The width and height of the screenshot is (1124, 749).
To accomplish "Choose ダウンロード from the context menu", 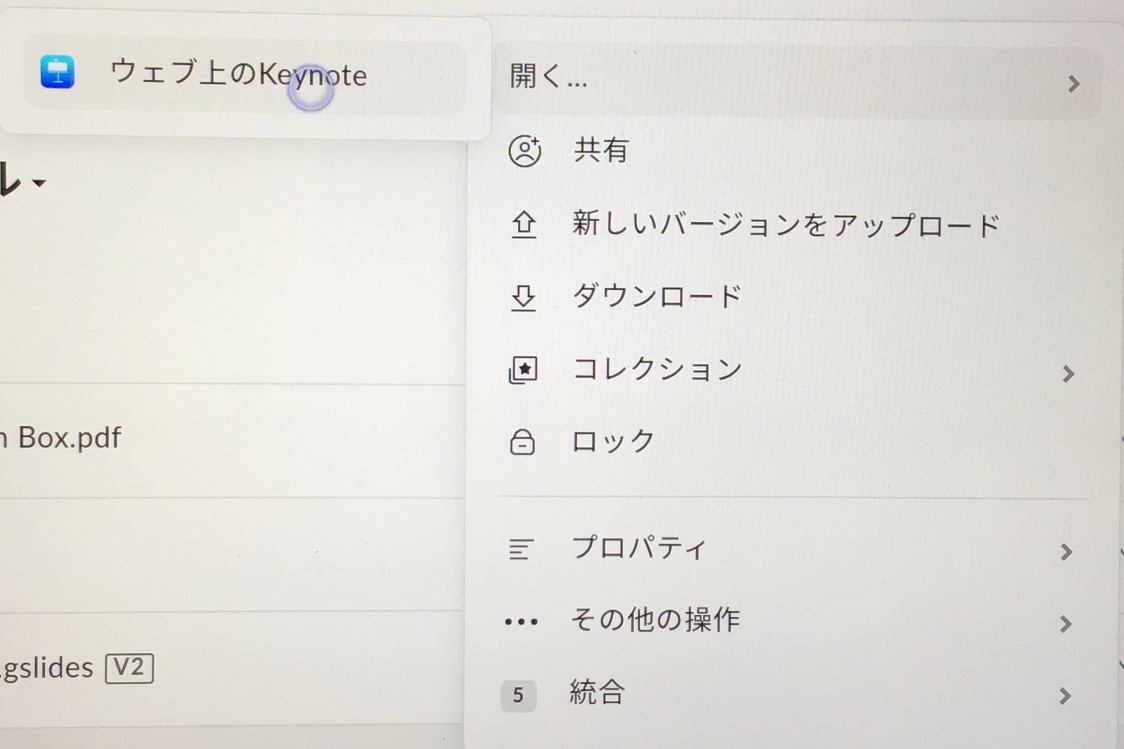I will coord(655,297).
